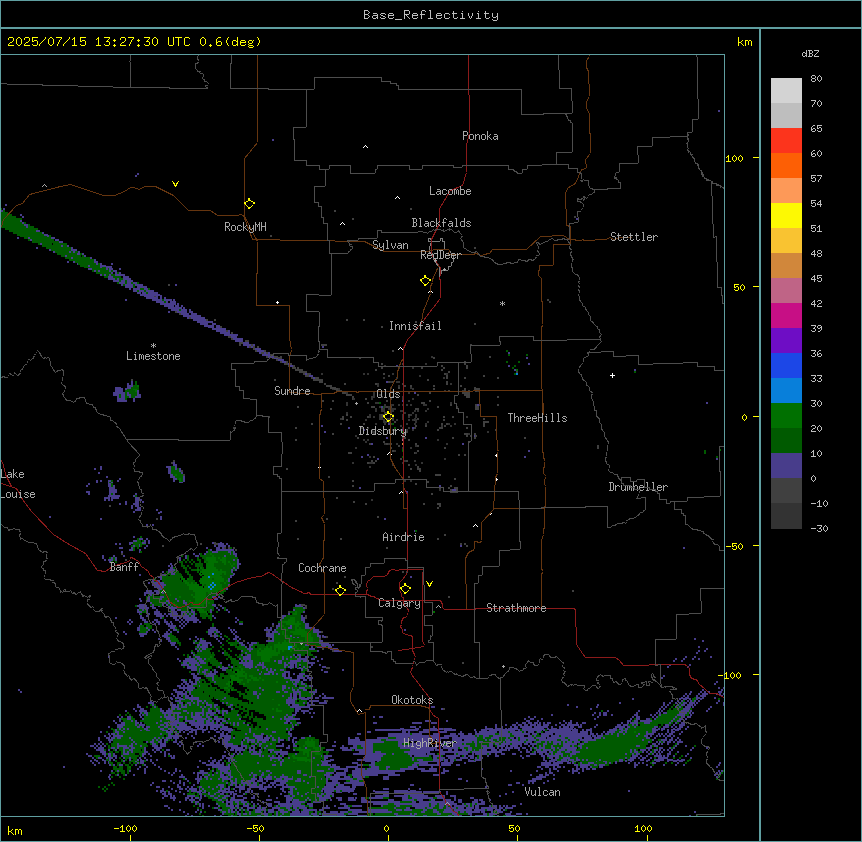Screen dimensions: 862x842
Task: Click the Cochrane label
Action: point(322,568)
